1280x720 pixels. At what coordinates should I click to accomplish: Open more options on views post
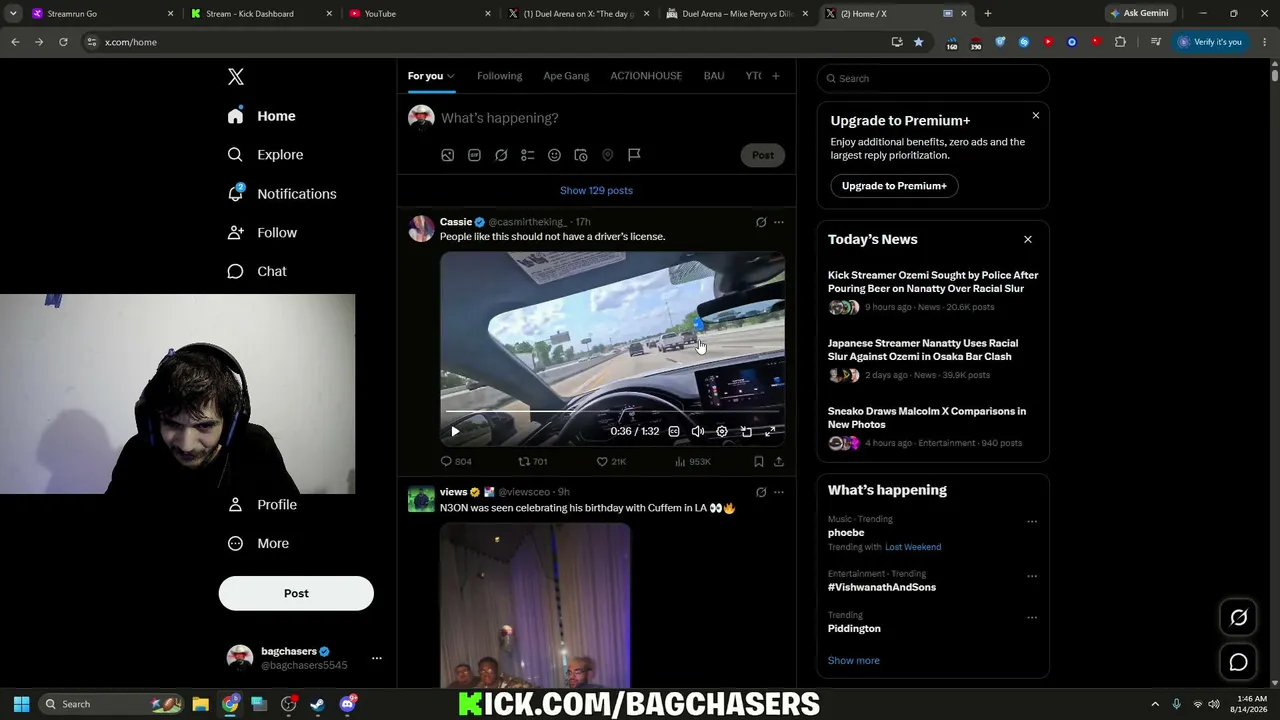[x=779, y=492]
